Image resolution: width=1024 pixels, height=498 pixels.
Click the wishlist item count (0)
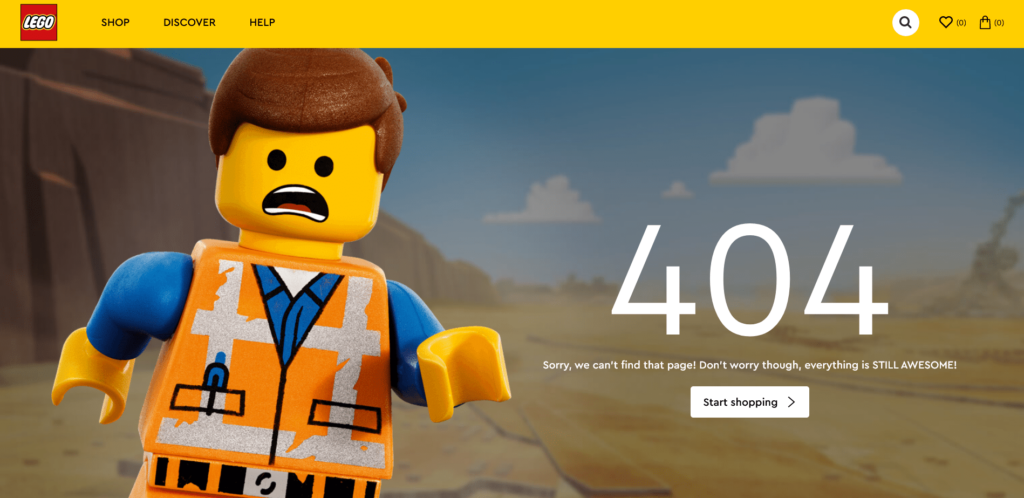[961, 23]
